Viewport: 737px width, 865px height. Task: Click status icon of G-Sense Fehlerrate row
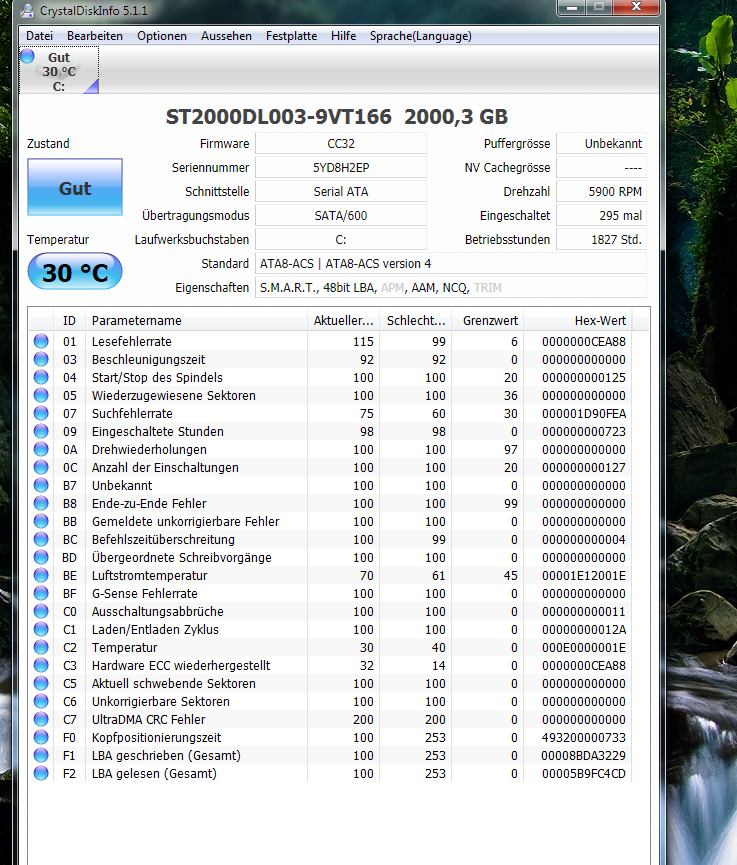pyautogui.click(x=41, y=594)
